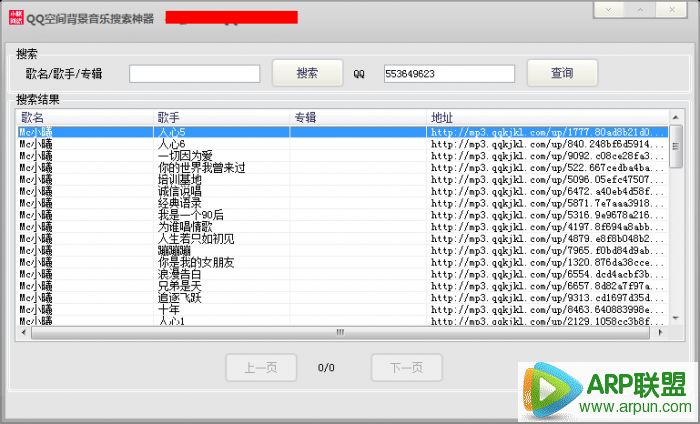
Task: Select the row 一切因为爱
Action: click(x=342, y=156)
